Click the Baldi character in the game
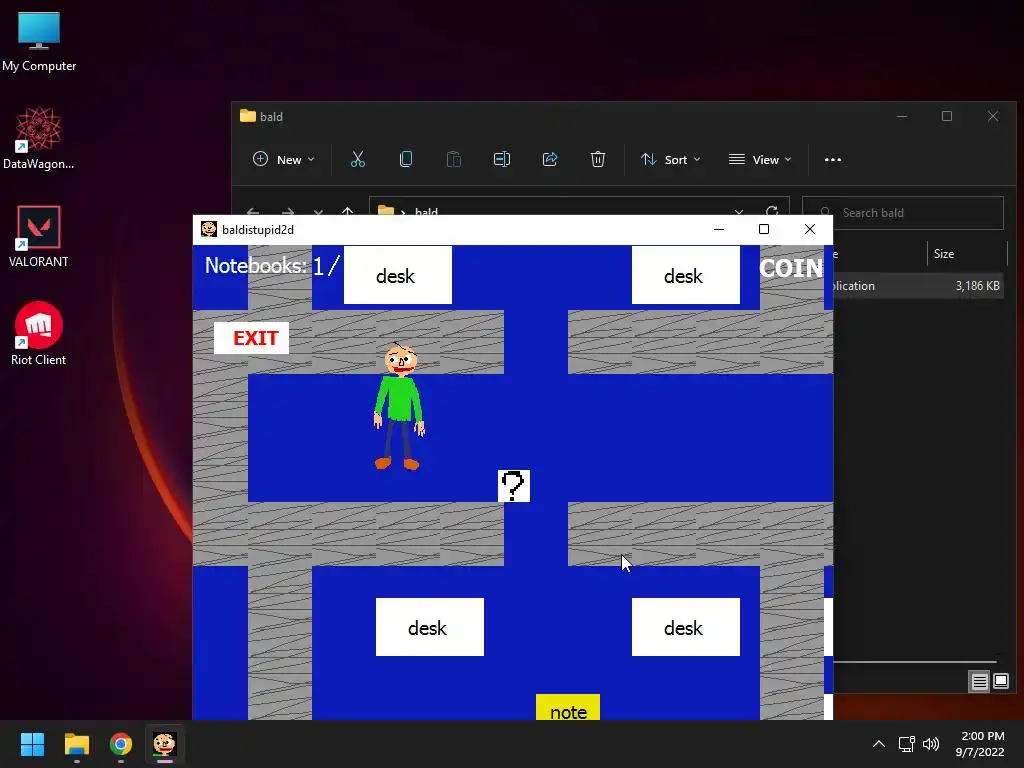The width and height of the screenshot is (1024, 768). tap(399, 406)
